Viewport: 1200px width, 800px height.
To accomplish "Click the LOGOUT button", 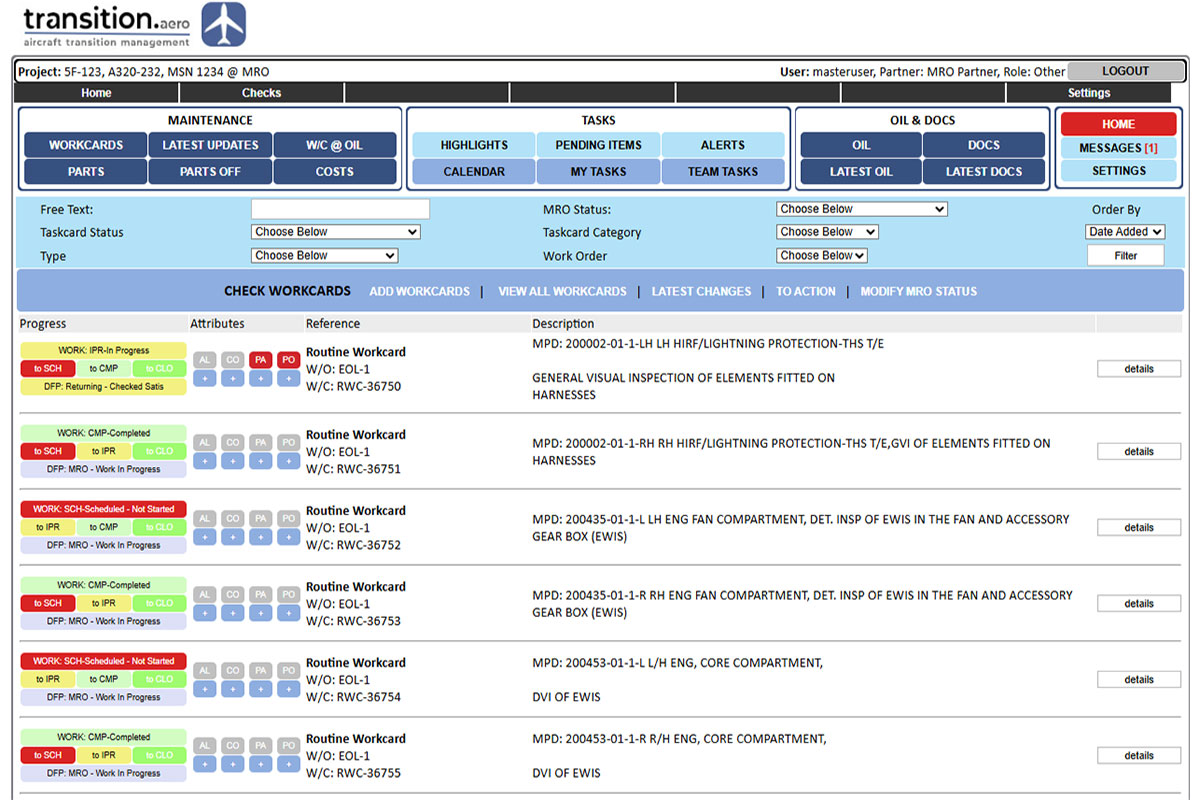I will (x=1126, y=71).
